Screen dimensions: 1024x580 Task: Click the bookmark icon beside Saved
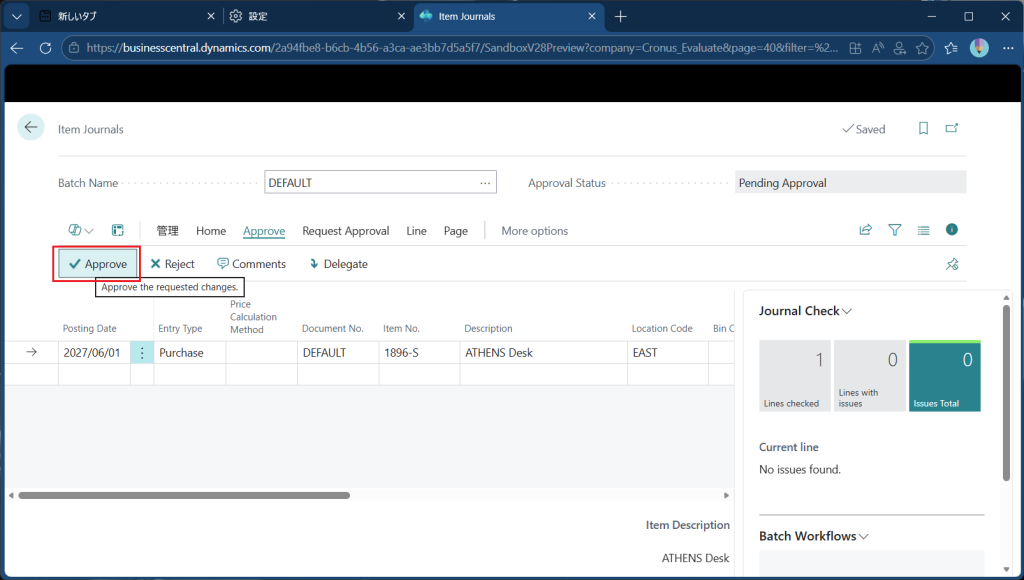(x=923, y=129)
